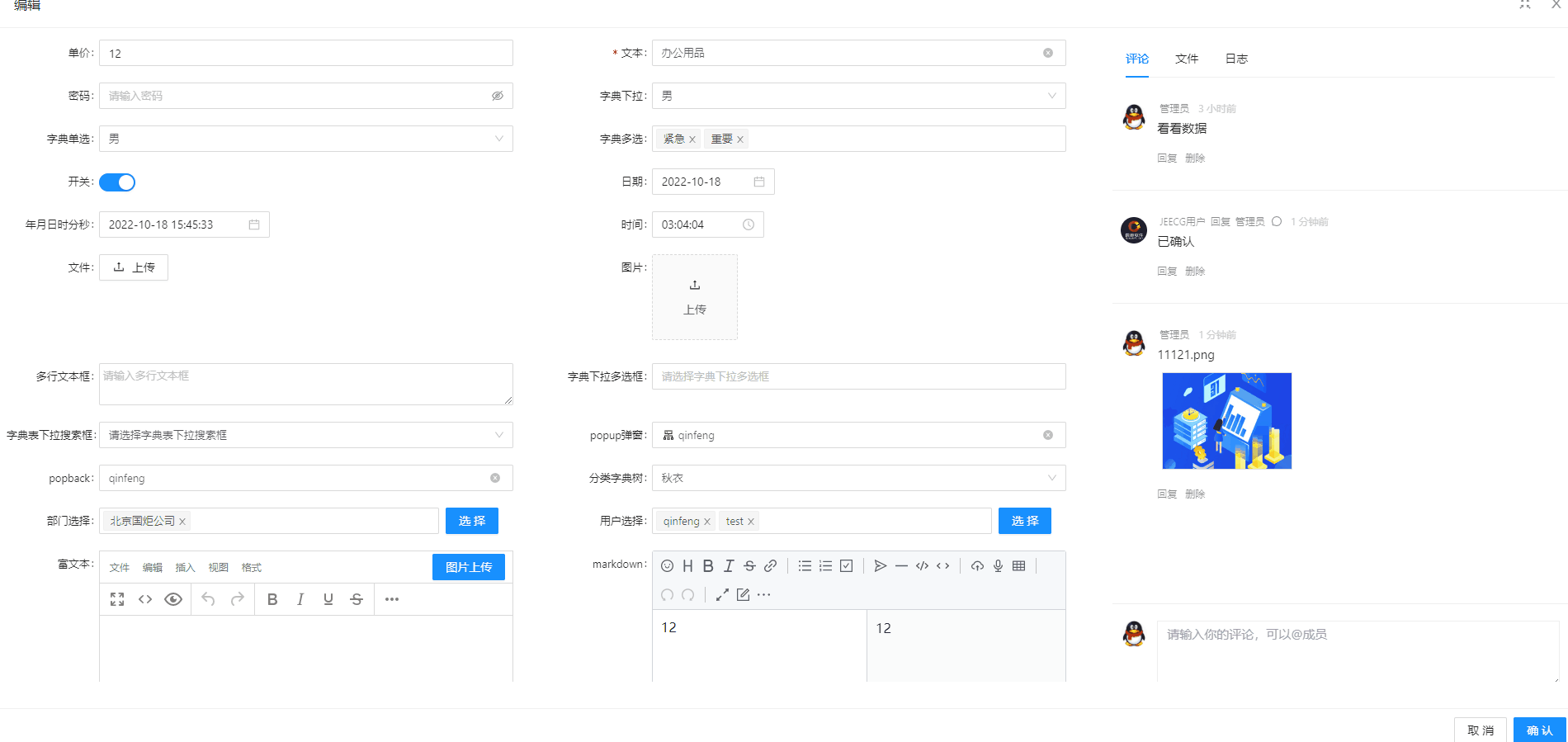This screenshot has width=1568, height=742.
Task: Toggle rich text editor fullscreen
Action: coord(117,599)
